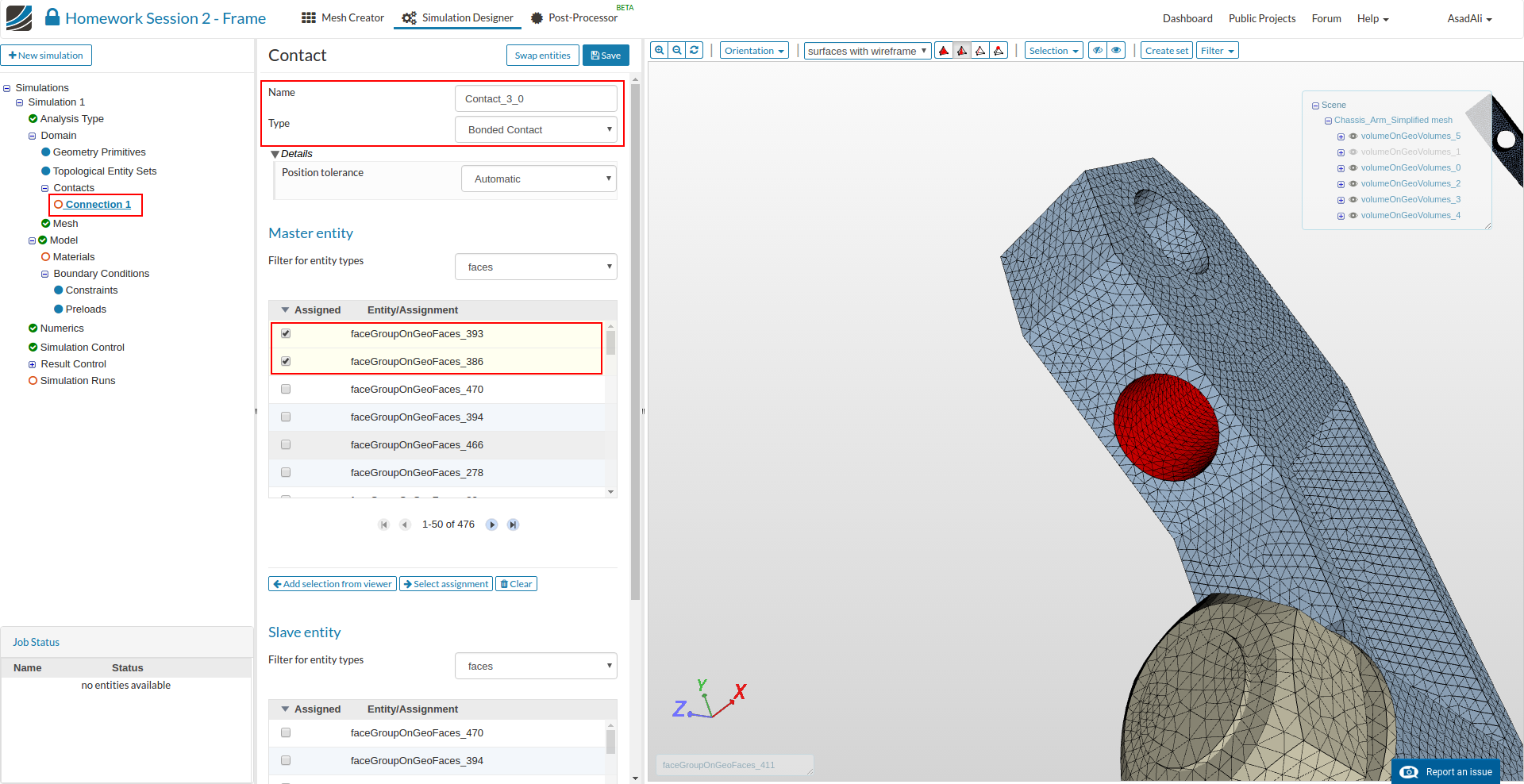Hide volumeOnGeoVolumes_5 using its eye icon

[x=1353, y=136]
